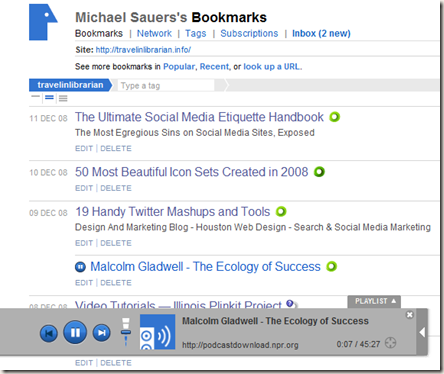
Task: Expand the PLAYLIST panel
Action: pos(374,301)
